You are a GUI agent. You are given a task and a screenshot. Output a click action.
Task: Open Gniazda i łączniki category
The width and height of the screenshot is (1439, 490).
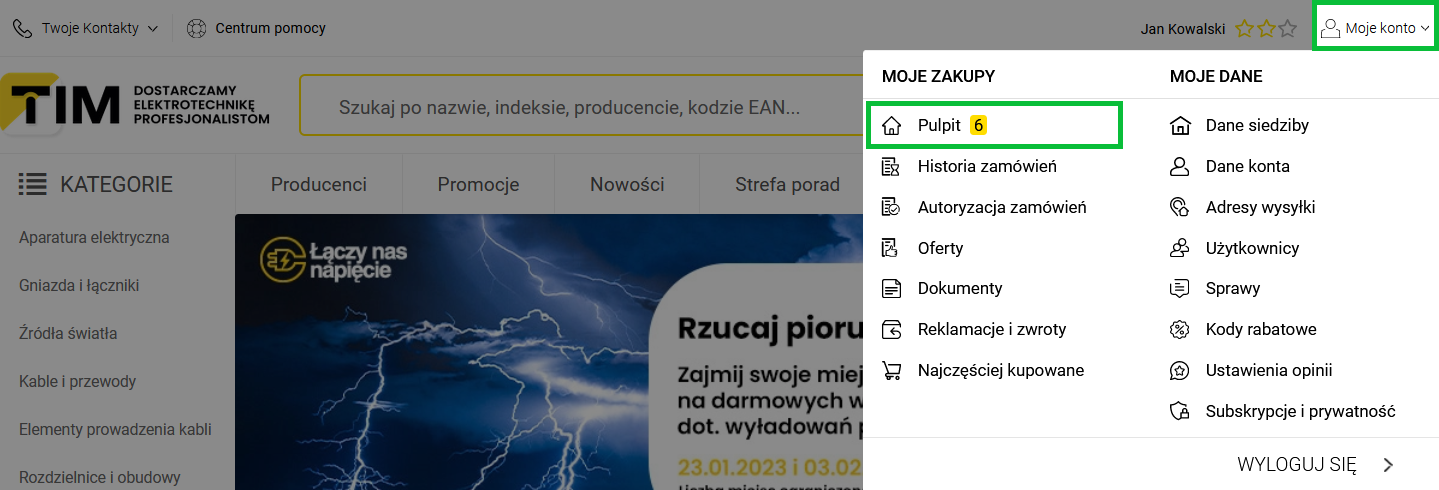[x=79, y=286]
